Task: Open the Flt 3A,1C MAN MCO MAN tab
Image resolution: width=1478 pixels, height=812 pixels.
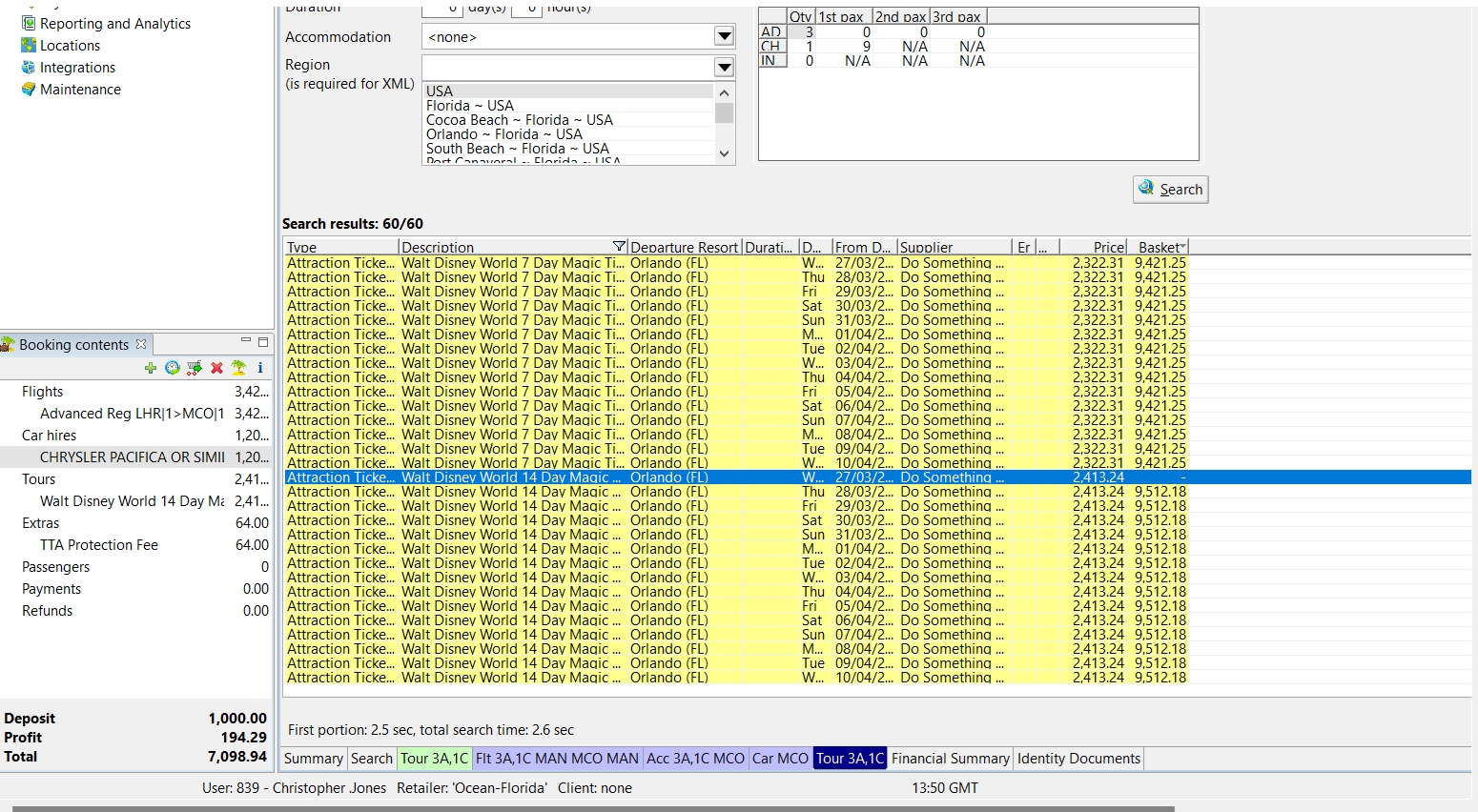Action: 557,759
